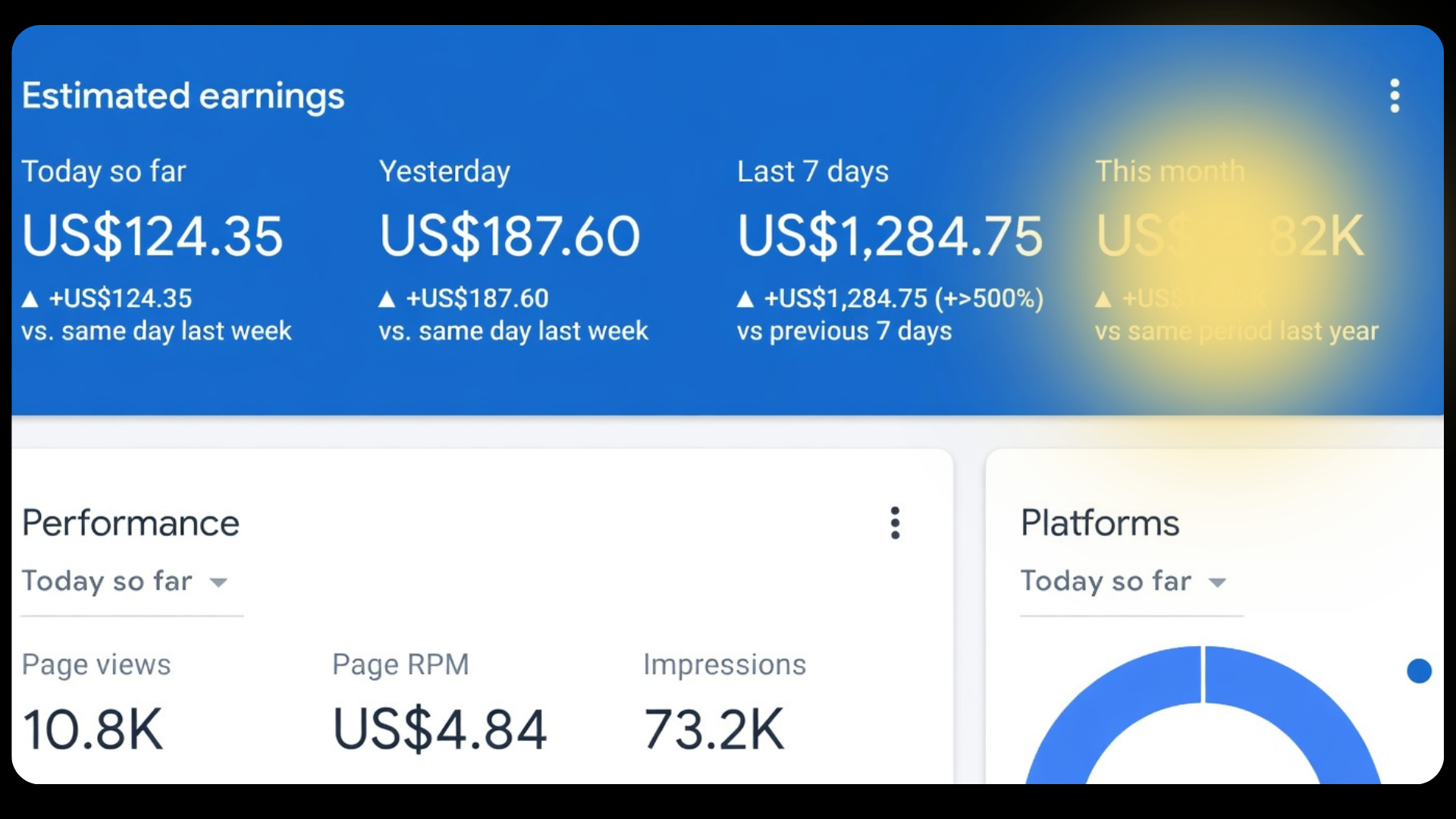Click the Performance card title
The width and height of the screenshot is (1456, 819).
(x=130, y=523)
